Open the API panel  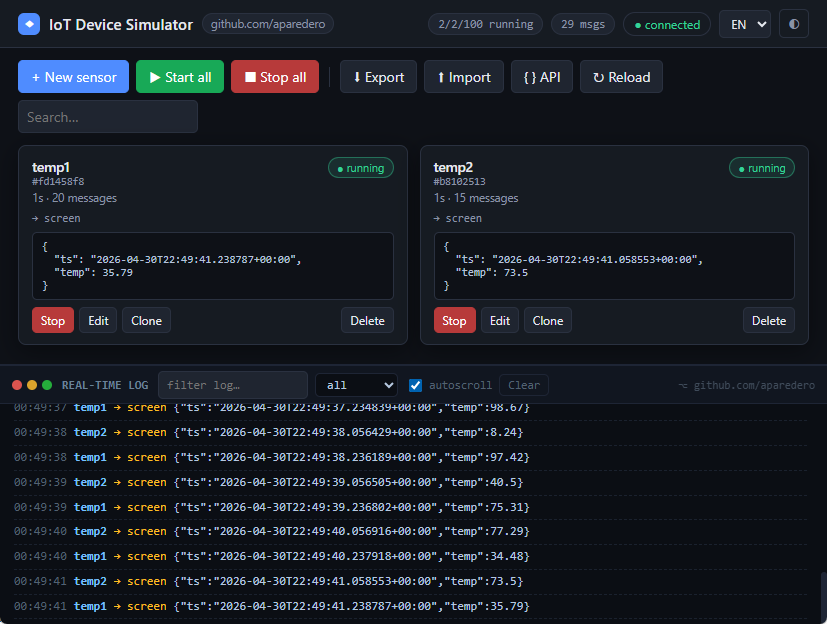[542, 76]
